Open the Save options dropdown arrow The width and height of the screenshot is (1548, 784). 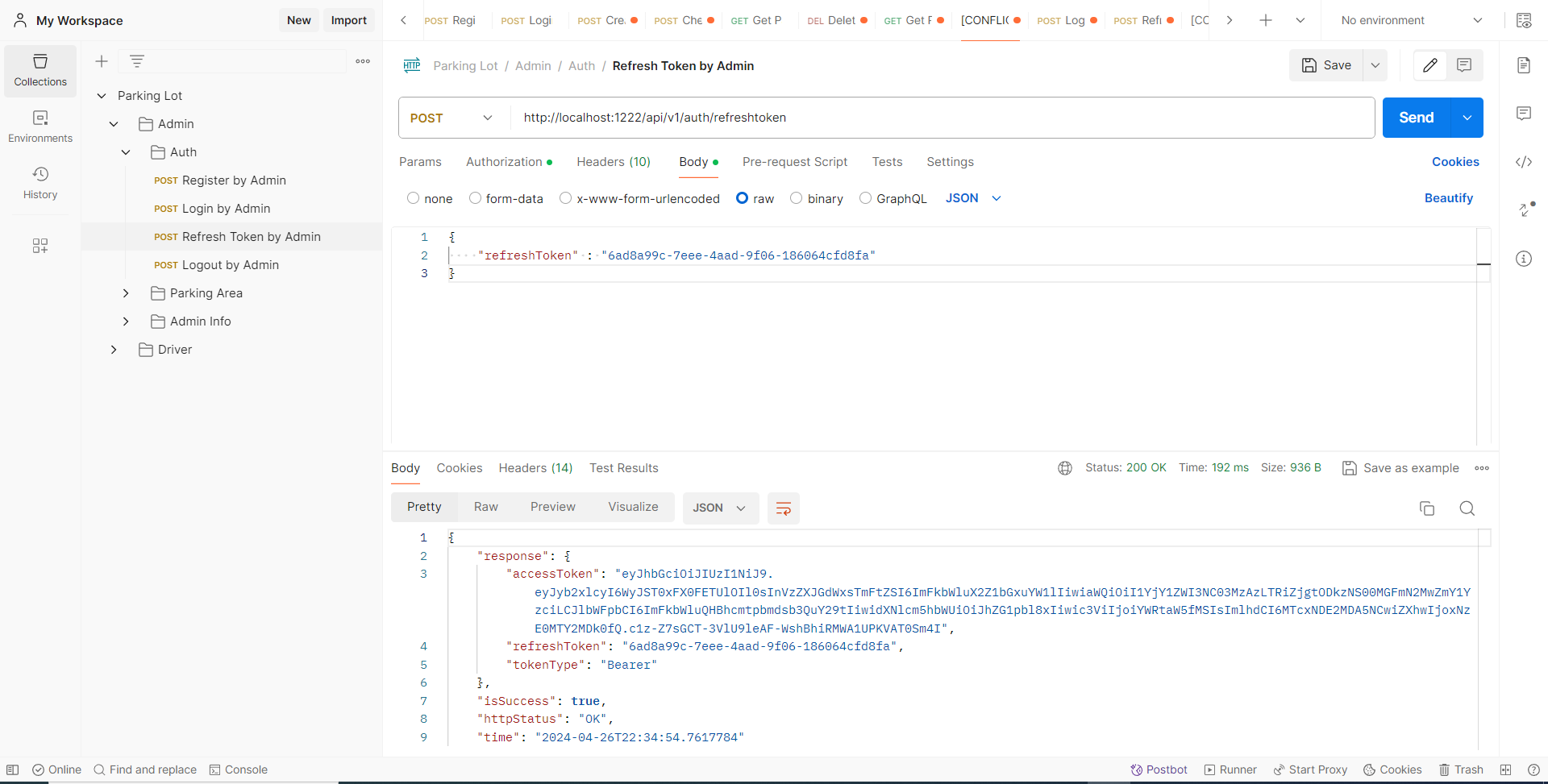coord(1375,65)
